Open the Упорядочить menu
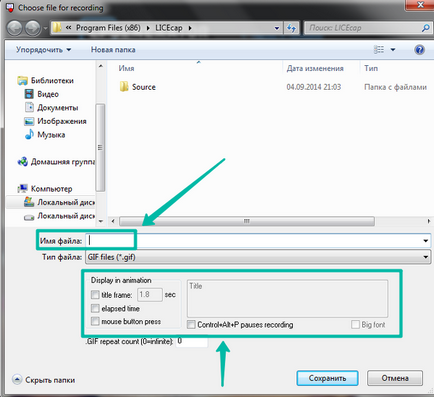 [x=43, y=50]
